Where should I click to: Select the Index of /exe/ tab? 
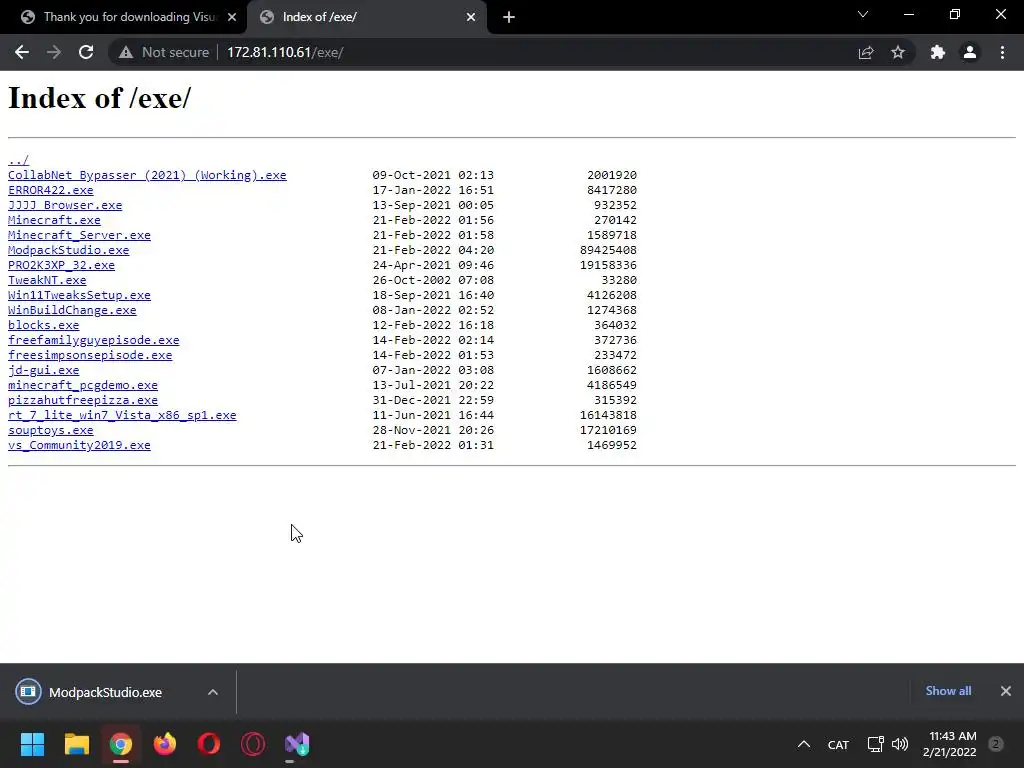click(x=367, y=17)
